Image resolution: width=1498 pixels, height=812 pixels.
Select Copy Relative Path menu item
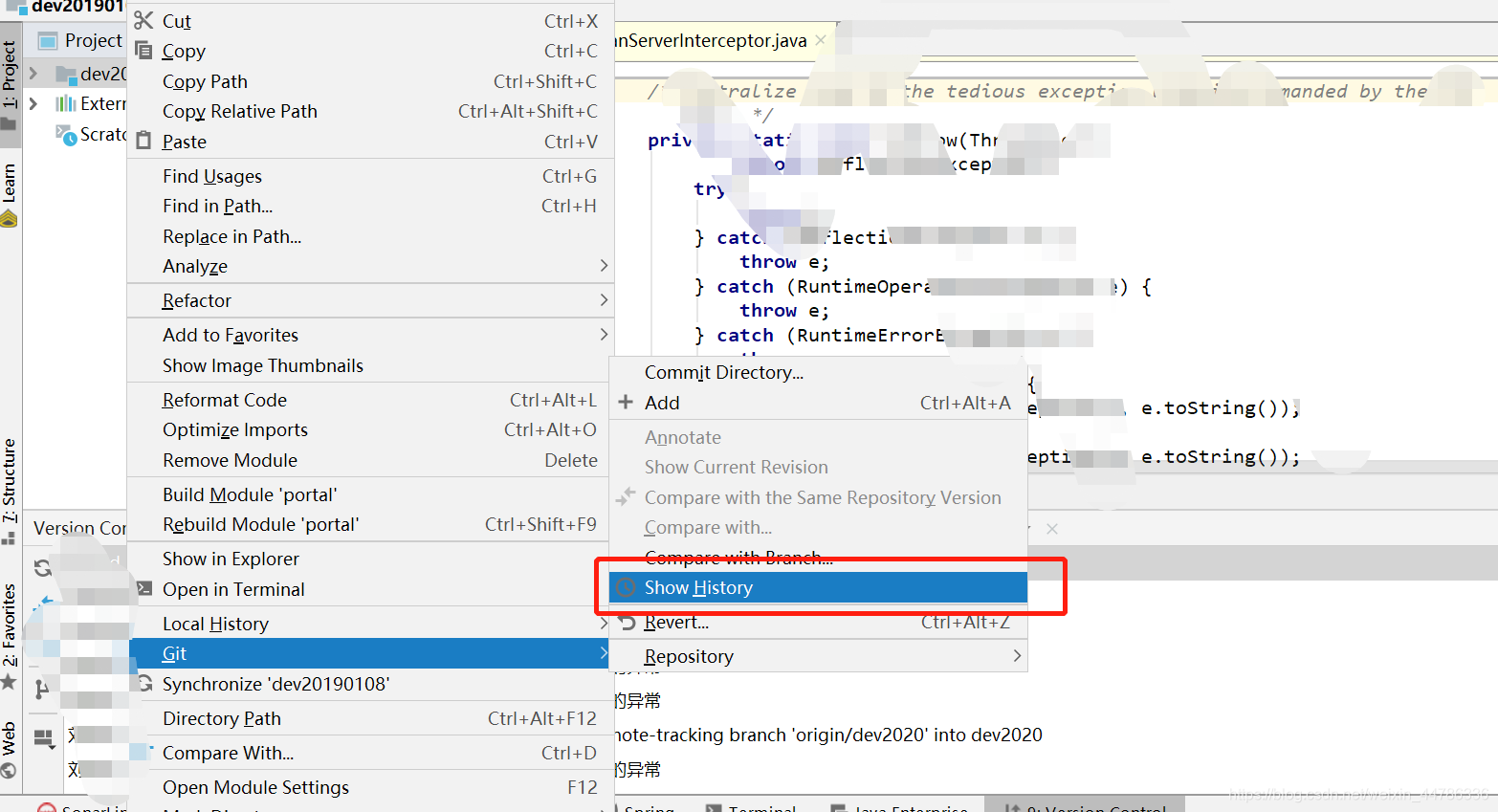click(370, 111)
